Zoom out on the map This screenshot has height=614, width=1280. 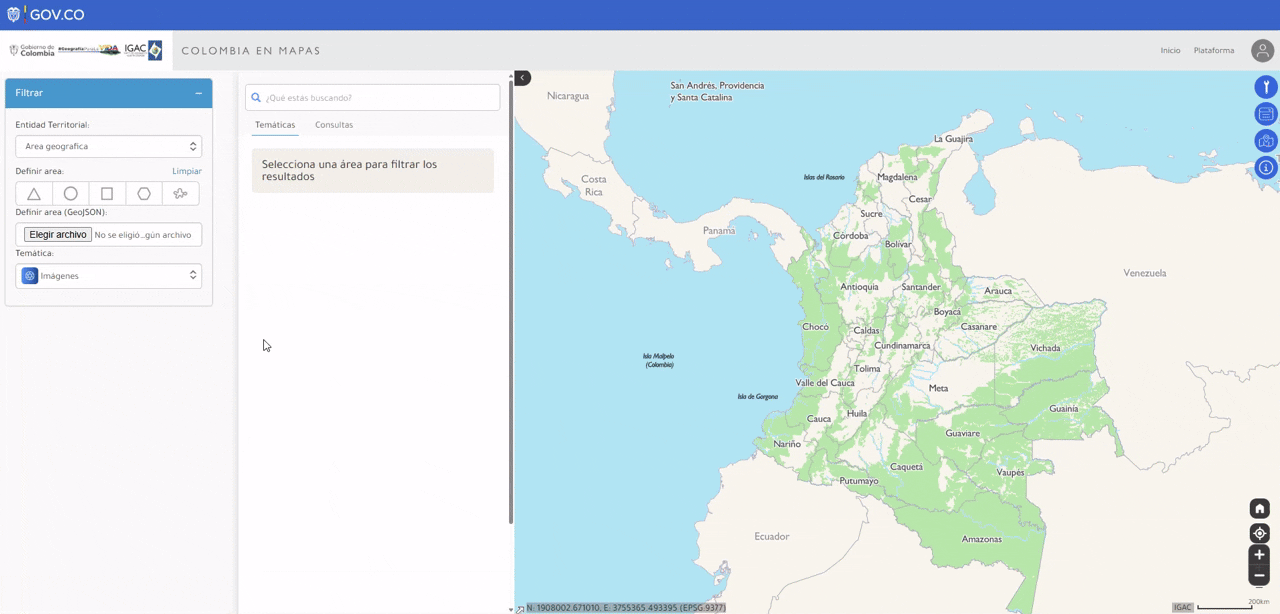coord(1259,576)
